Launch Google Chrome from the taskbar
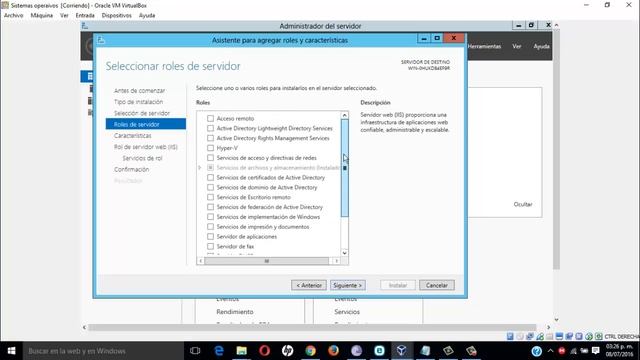Viewport: 640px width, 360px height. [311, 351]
